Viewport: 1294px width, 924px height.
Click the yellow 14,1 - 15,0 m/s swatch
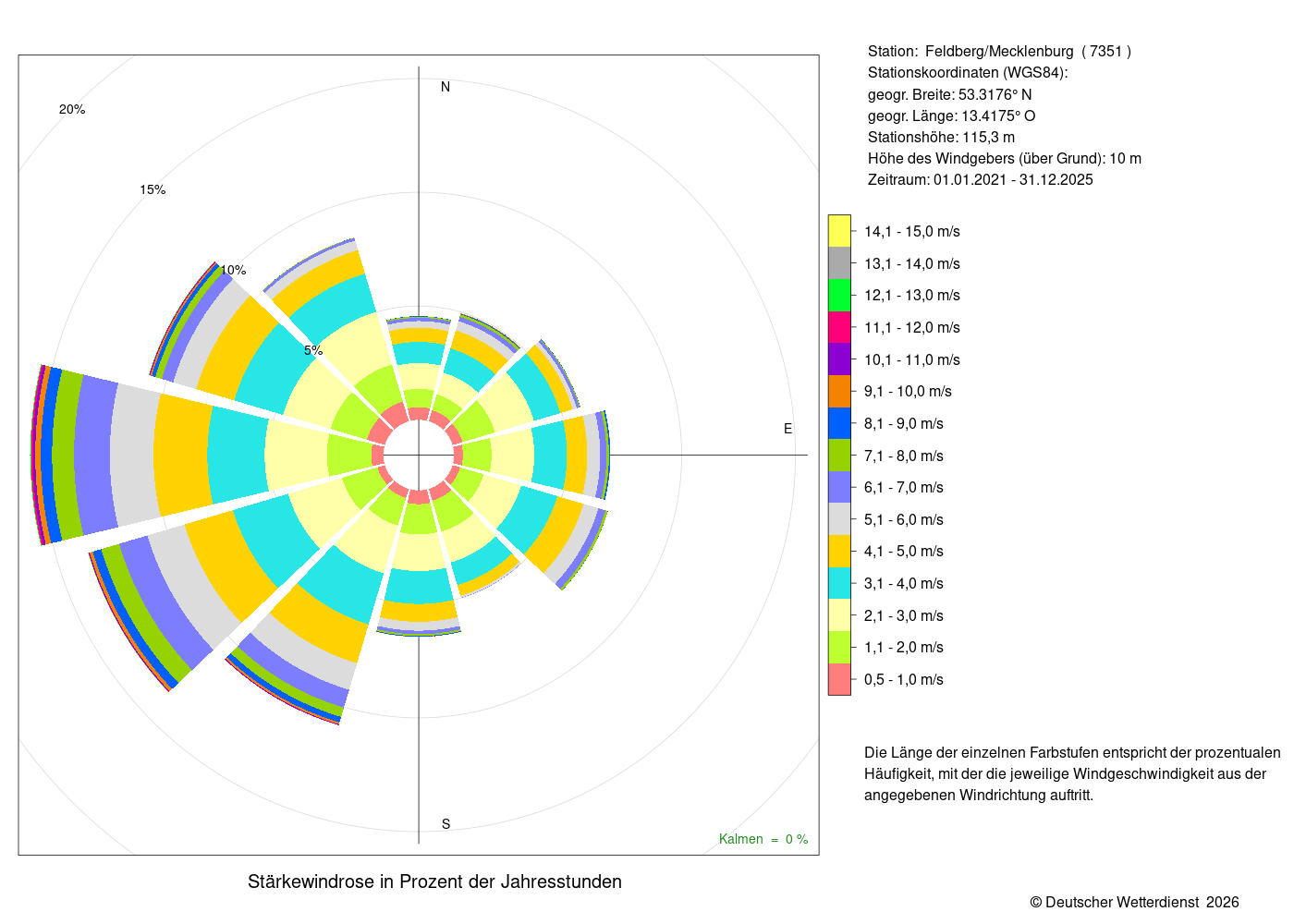tap(839, 231)
